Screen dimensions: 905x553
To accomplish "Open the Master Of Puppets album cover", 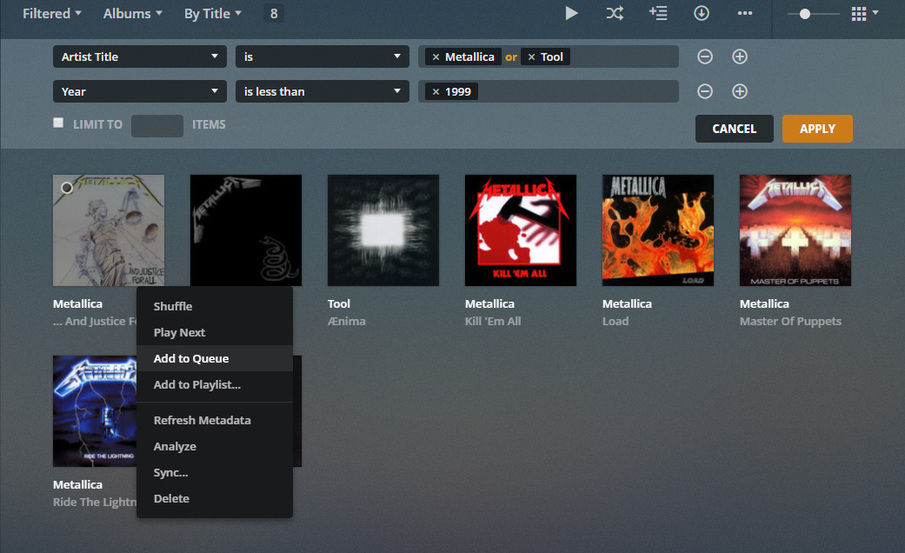I will [795, 230].
